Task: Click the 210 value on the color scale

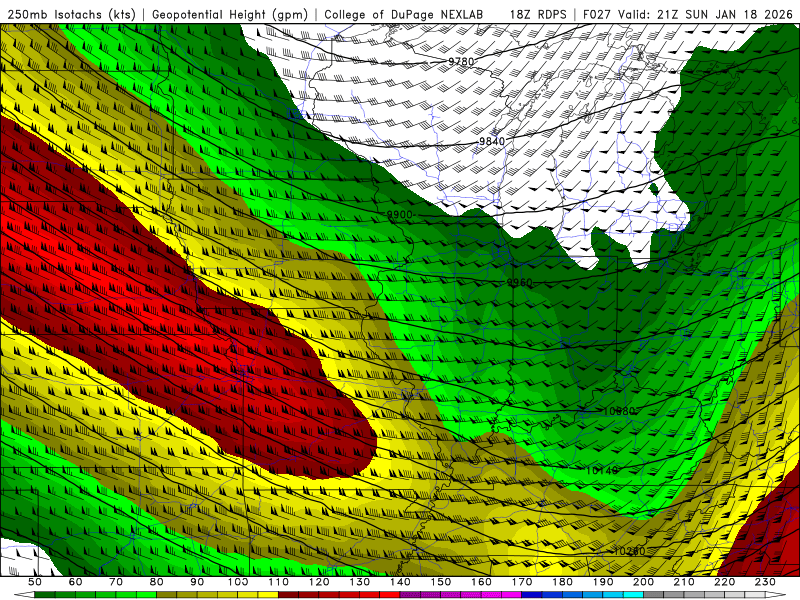Action: 684,582
